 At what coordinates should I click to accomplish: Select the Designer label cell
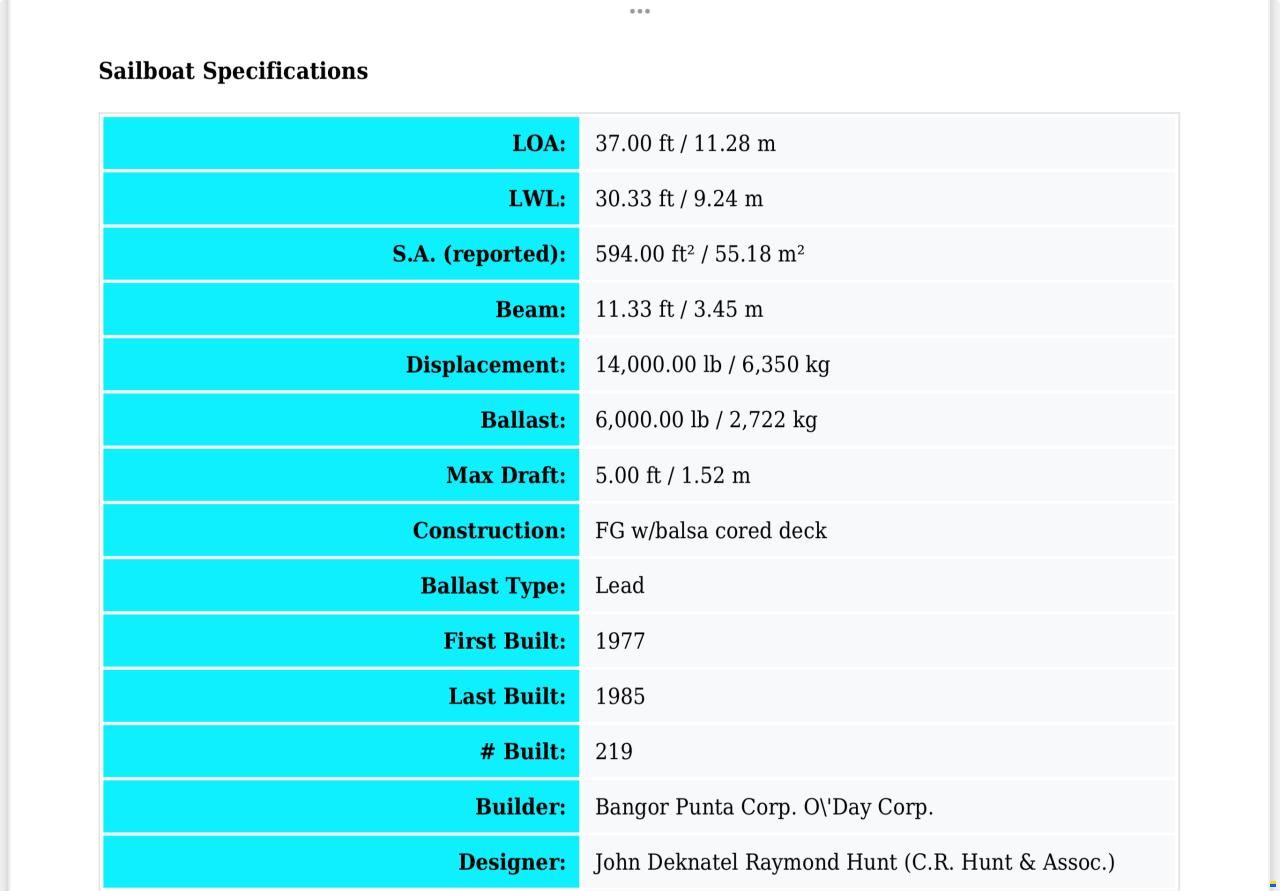(341, 862)
